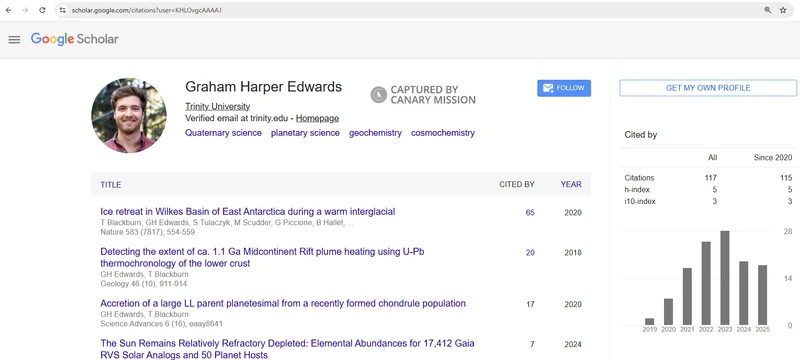Sort publications by YEAR column header
This screenshot has width=800, height=360.
point(571,185)
